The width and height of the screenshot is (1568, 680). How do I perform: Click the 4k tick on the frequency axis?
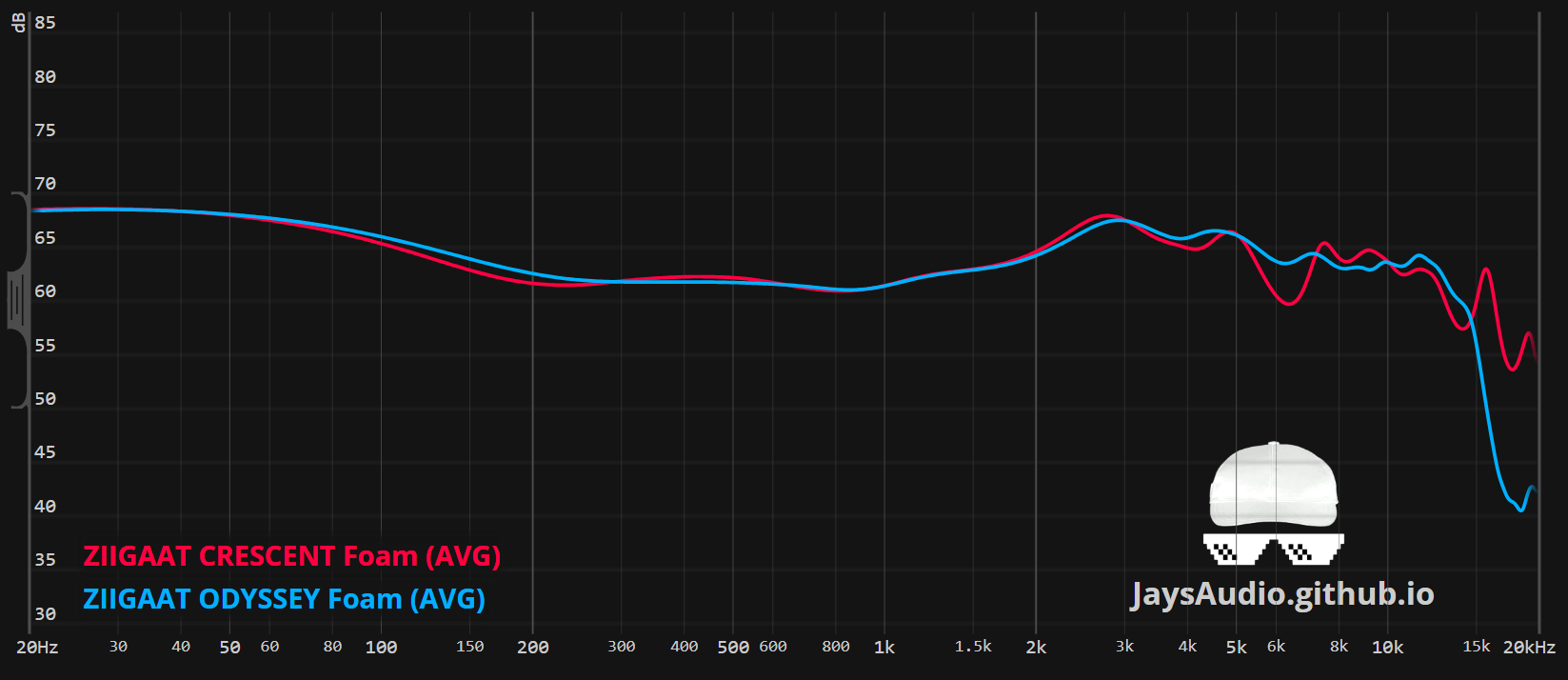[x=1187, y=647]
